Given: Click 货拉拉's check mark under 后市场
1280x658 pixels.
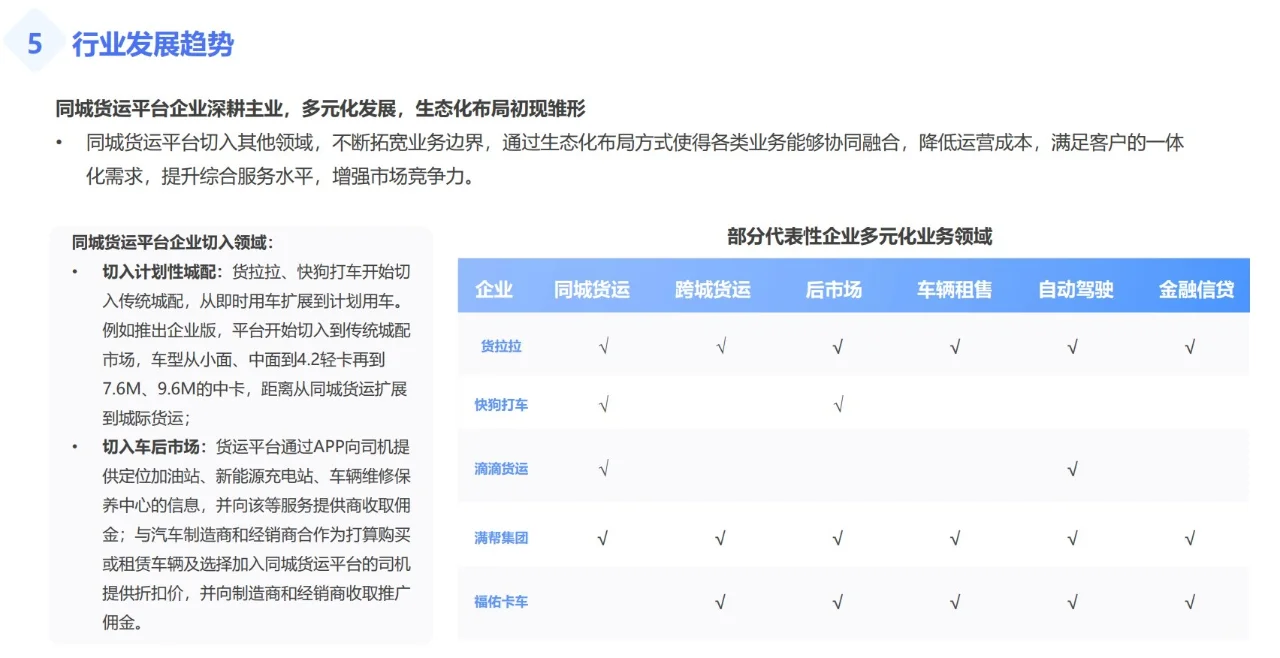Looking at the screenshot, I should click(837, 347).
